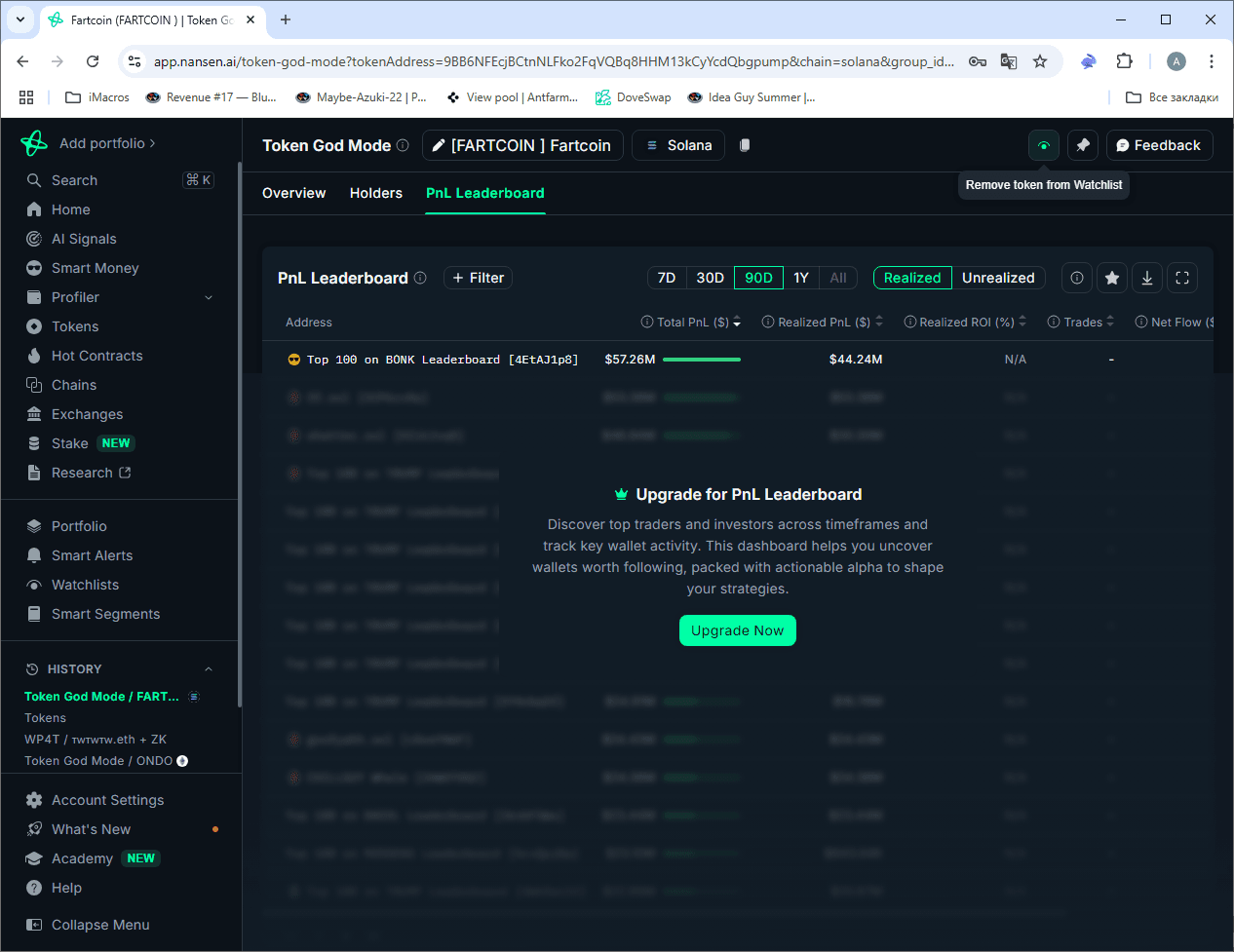1234x952 pixels.
Task: Expand PnL Leaderboard to fullscreen
Action: tap(1182, 278)
